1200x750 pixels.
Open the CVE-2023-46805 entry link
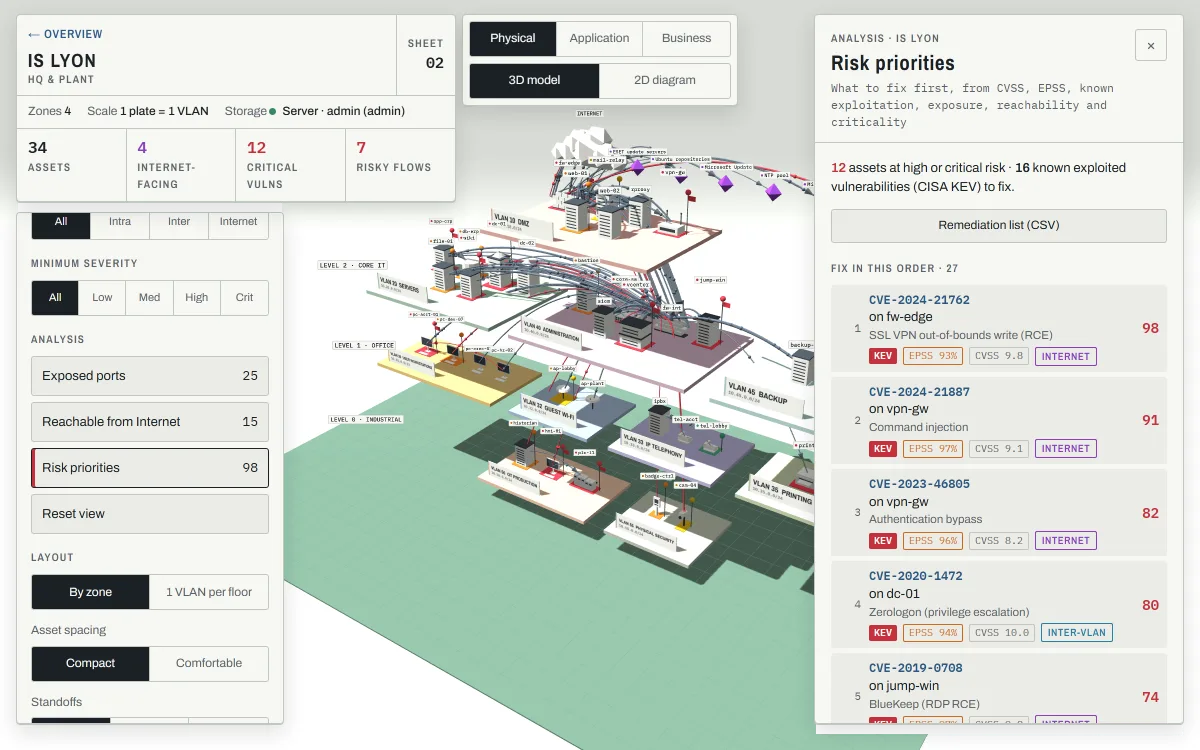click(919, 484)
